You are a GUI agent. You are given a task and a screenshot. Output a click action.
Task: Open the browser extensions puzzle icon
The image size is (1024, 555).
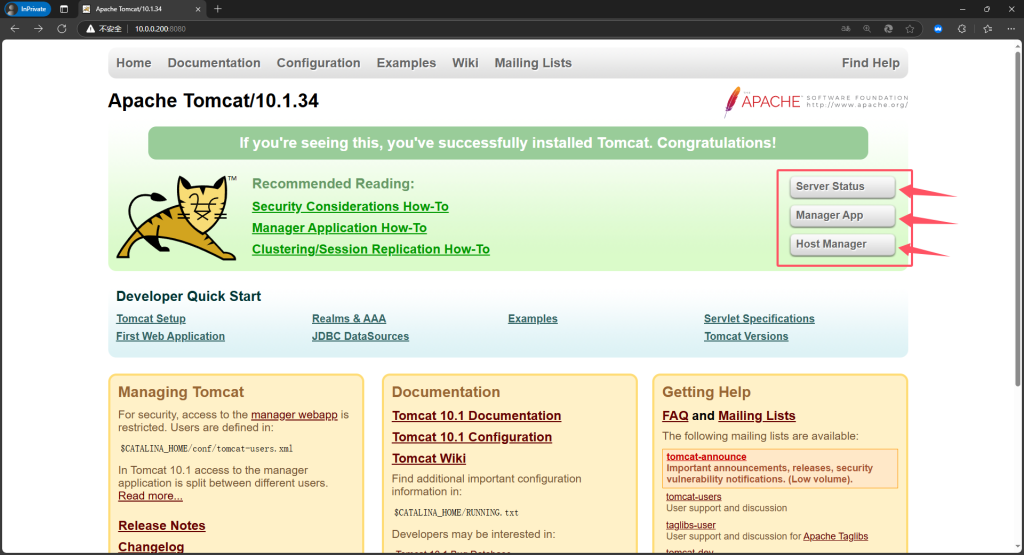pos(961,29)
